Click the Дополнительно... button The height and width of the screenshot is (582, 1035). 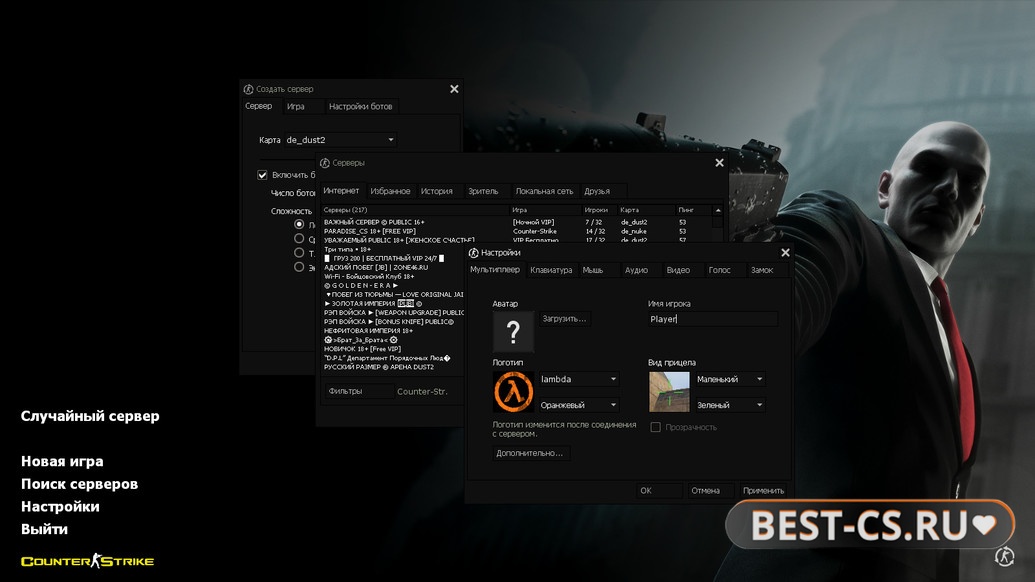click(x=530, y=453)
